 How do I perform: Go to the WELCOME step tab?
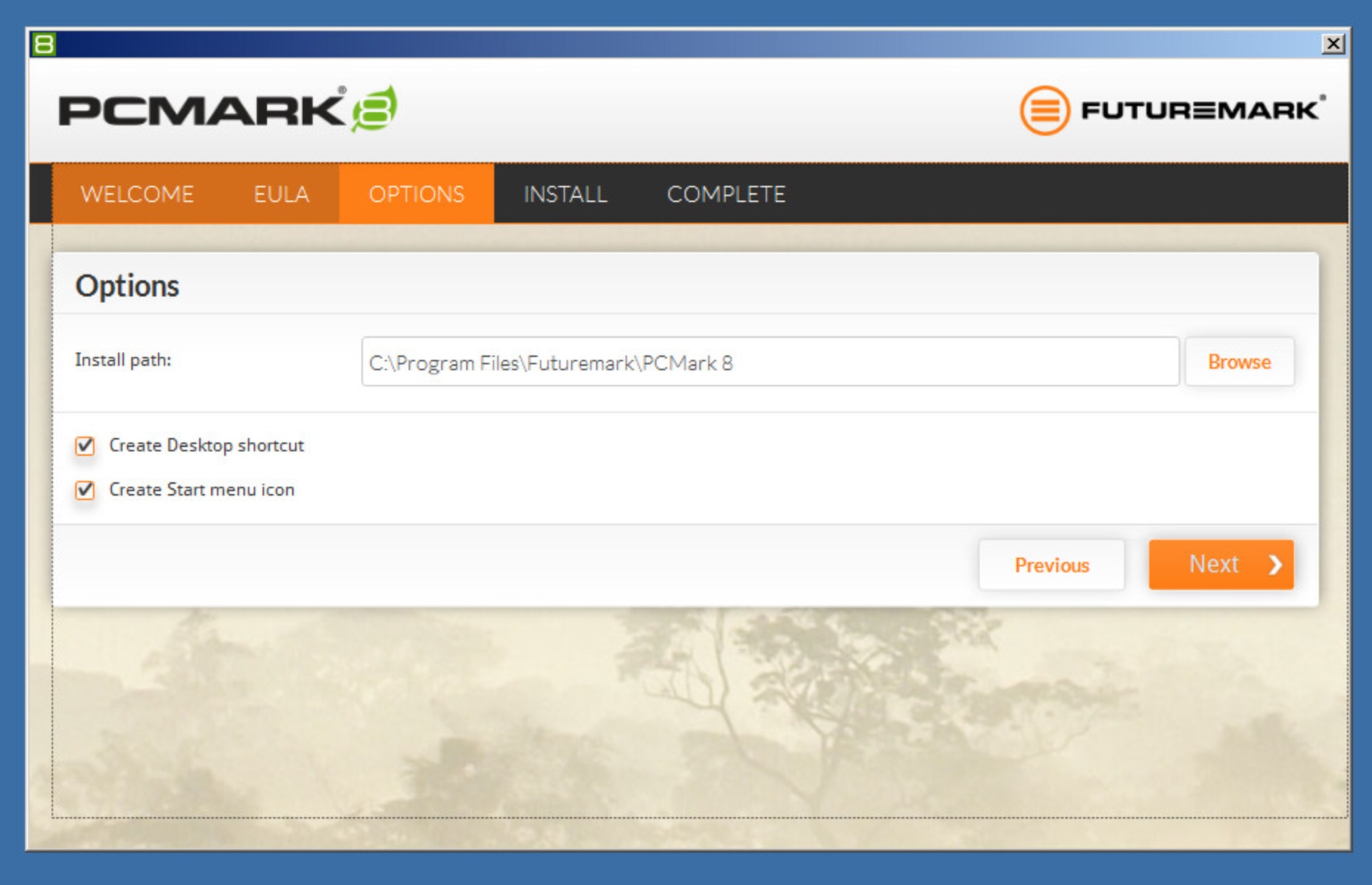click(137, 194)
